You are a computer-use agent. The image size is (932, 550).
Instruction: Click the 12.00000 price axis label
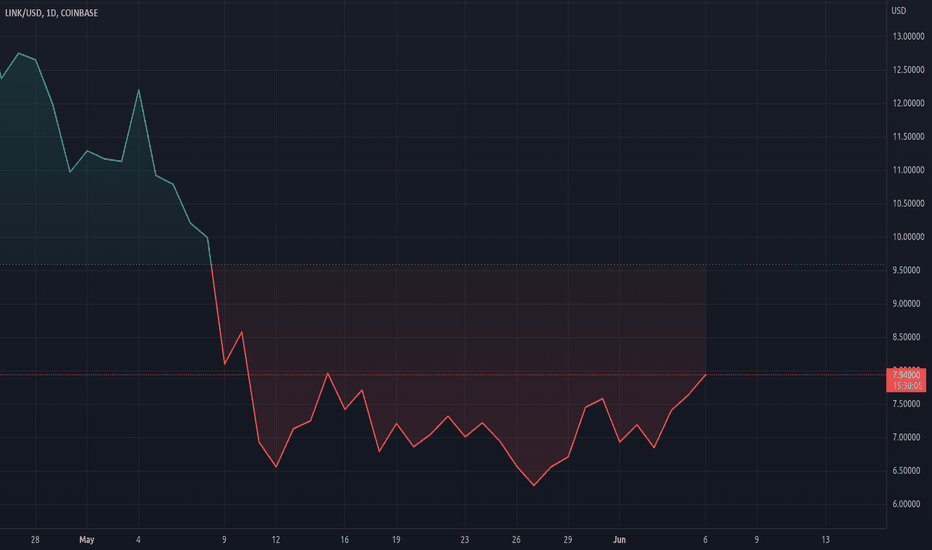pyautogui.click(x=908, y=103)
